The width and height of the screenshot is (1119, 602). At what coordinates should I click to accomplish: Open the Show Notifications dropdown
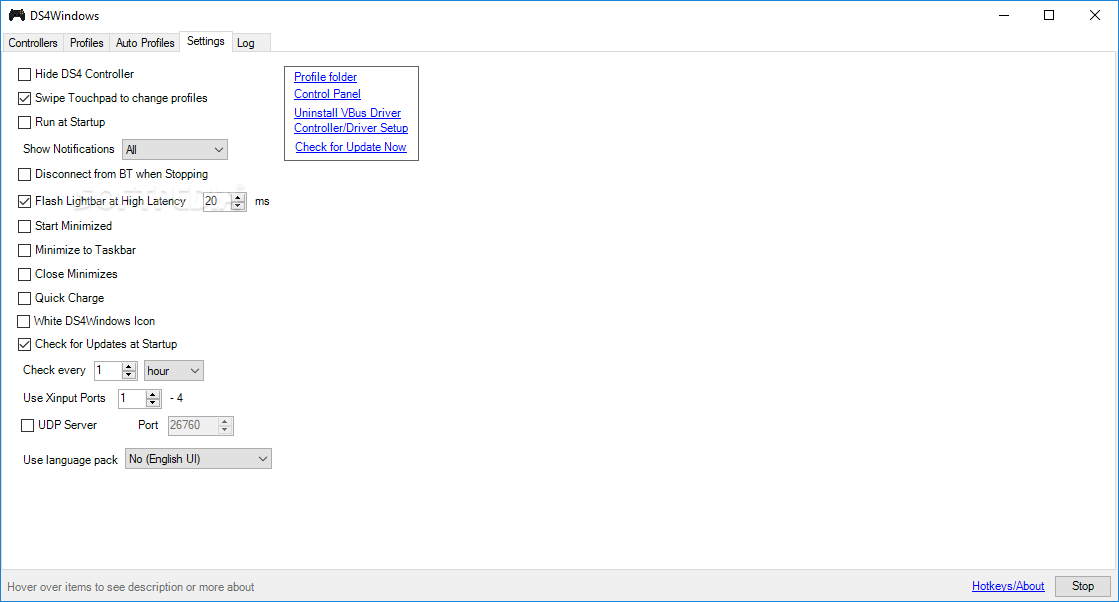coord(175,150)
